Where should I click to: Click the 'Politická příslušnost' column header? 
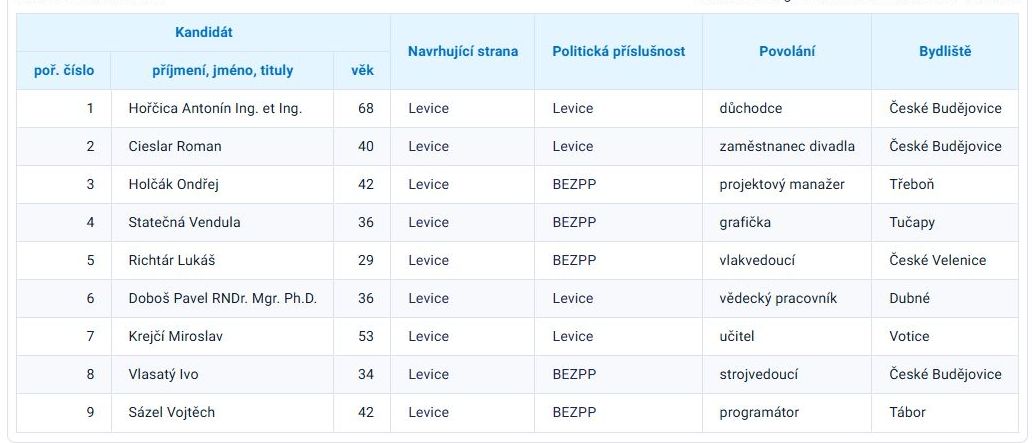(619, 52)
